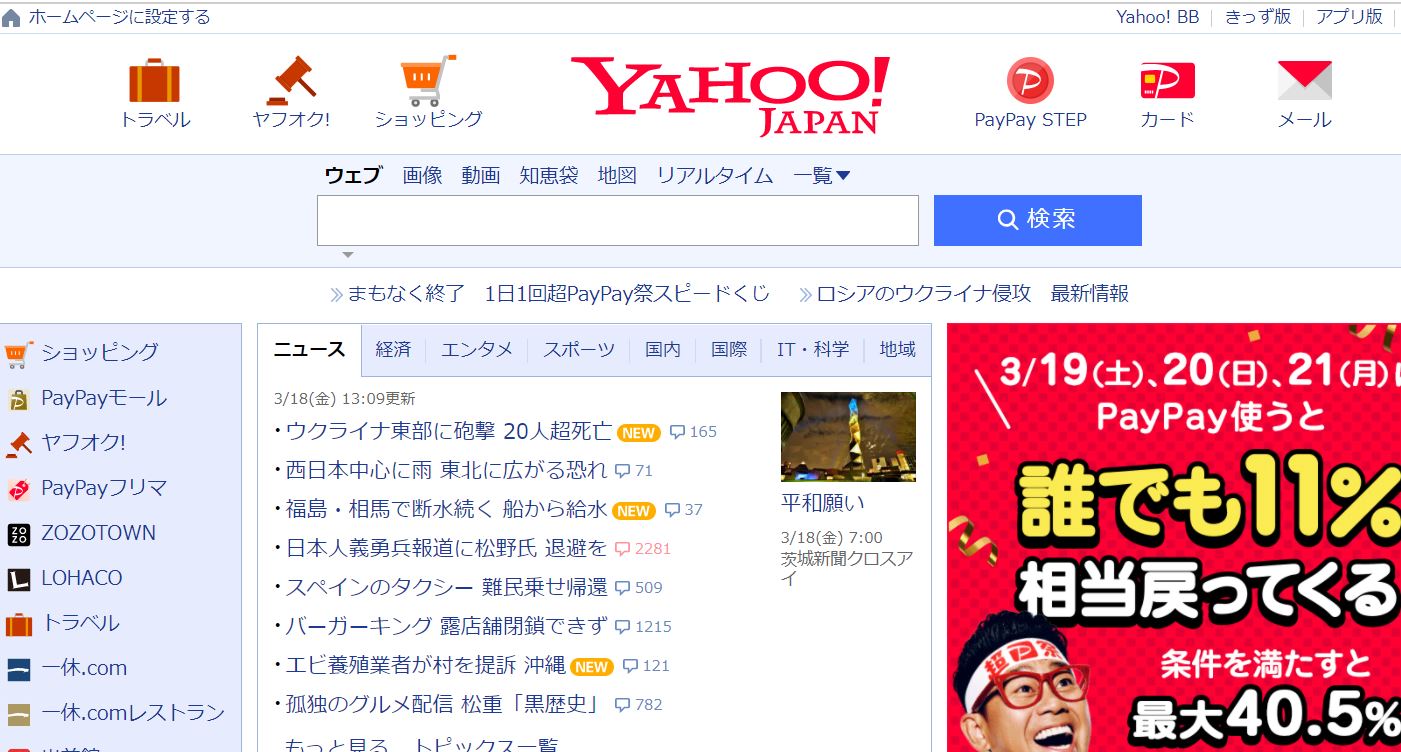
Task: Click the ヤフオク! gavel sidebar icon
Action: click(19, 443)
